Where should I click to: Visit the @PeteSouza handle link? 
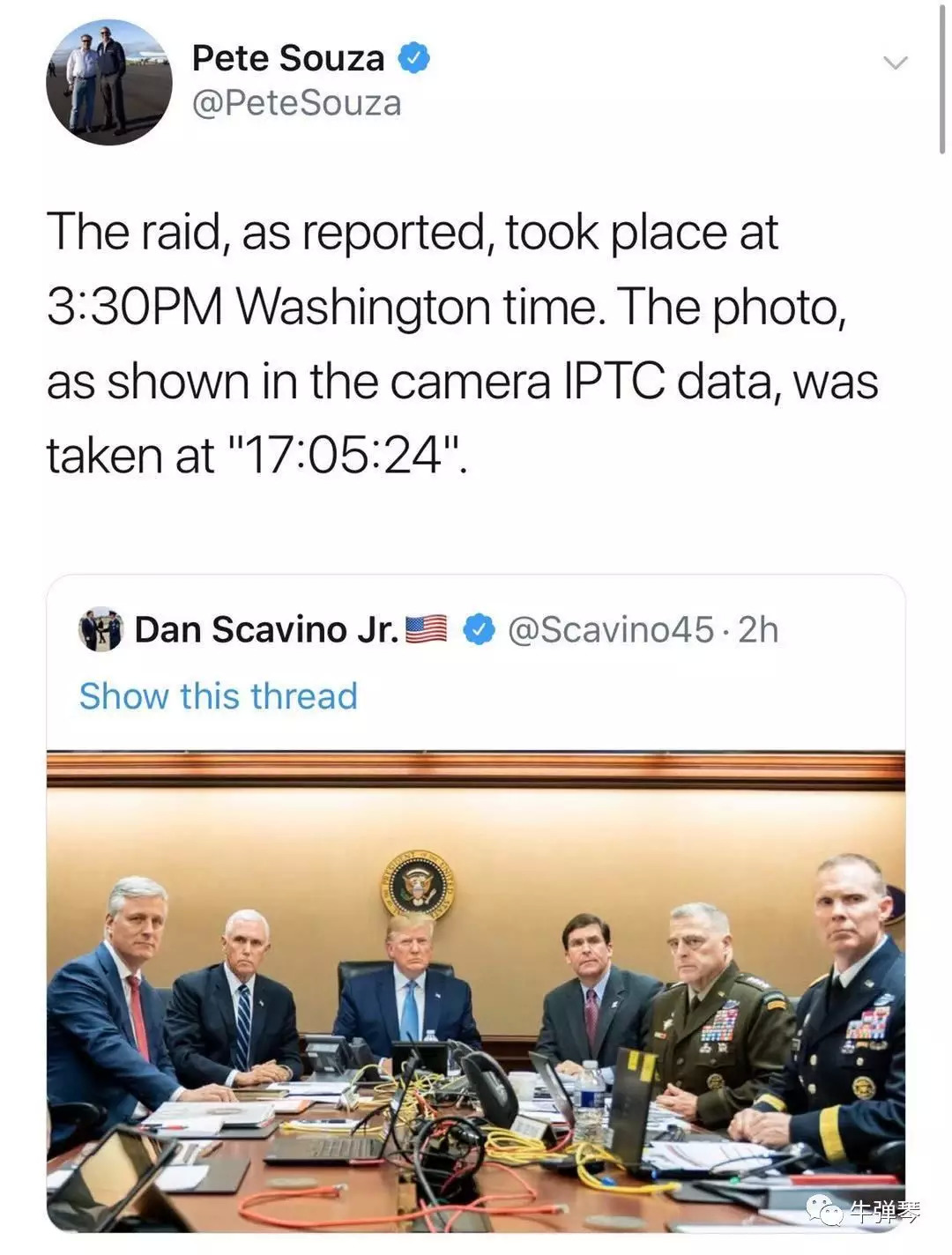[296, 103]
